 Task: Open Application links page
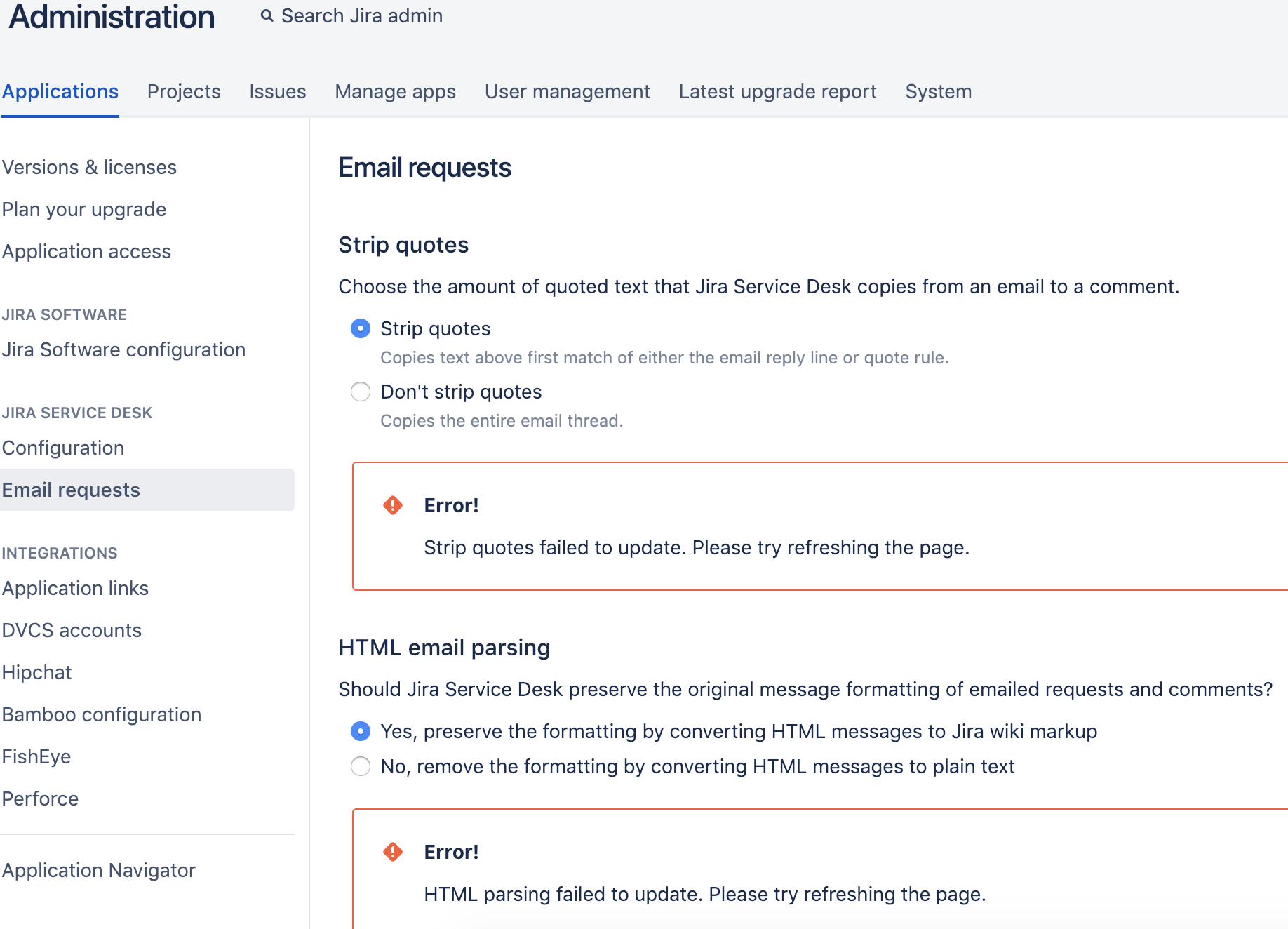coord(75,588)
